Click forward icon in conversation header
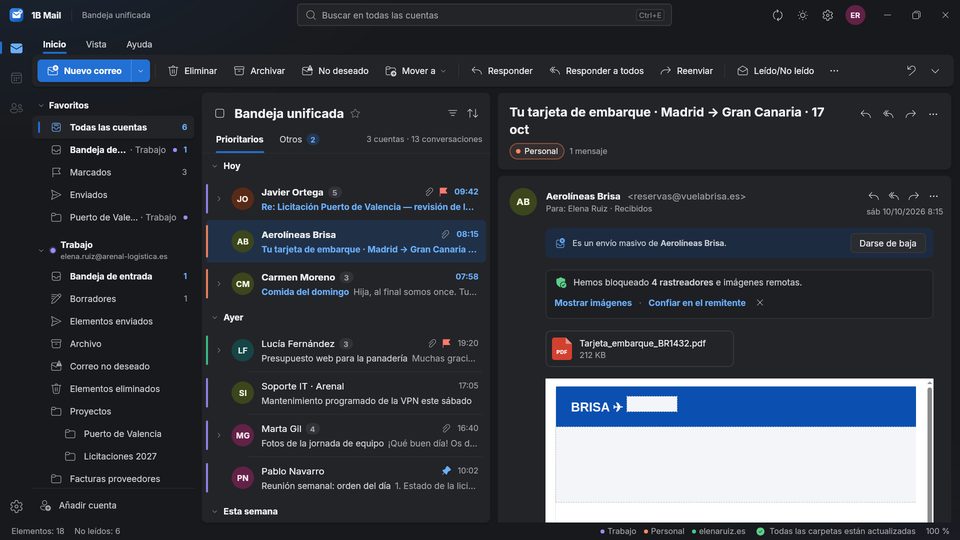The width and height of the screenshot is (960, 540). point(911,114)
